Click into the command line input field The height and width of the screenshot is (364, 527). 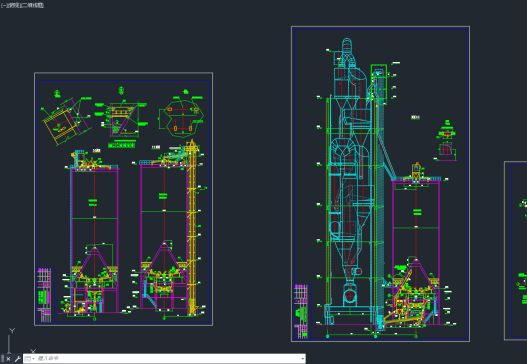click(168, 359)
